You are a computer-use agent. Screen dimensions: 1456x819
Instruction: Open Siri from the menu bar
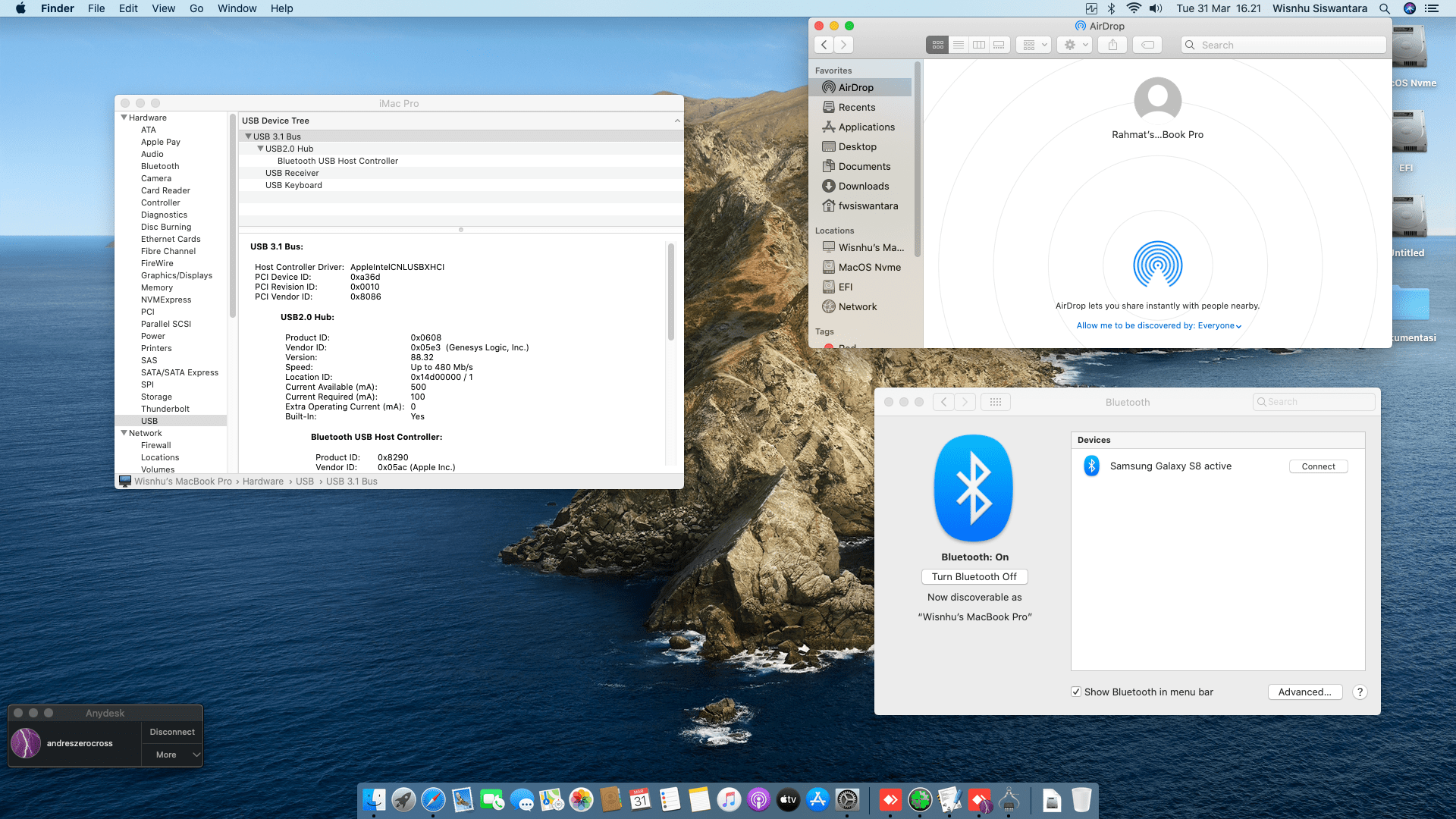click(1410, 8)
